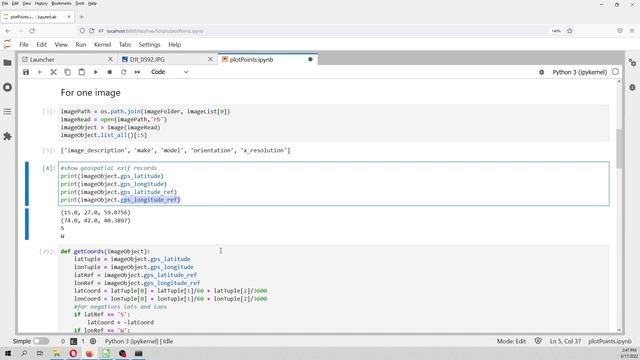
Task: Open Running Terminals and Kernels panel
Action: (x=7, y=87)
